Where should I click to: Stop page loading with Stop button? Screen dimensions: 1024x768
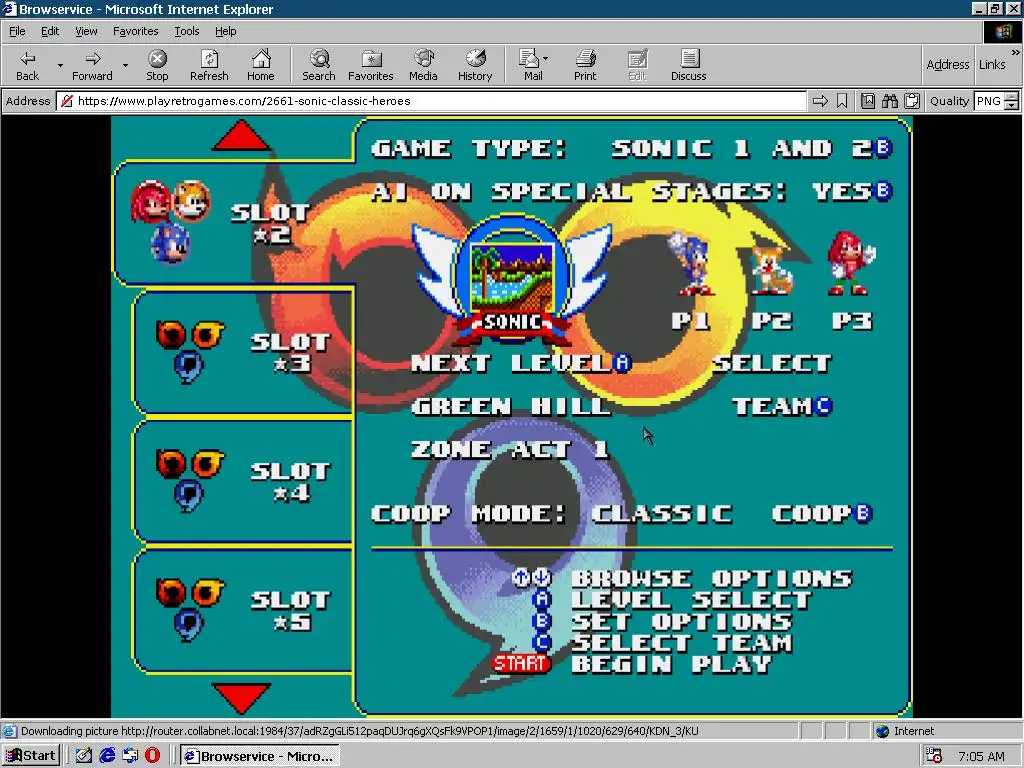click(x=157, y=65)
